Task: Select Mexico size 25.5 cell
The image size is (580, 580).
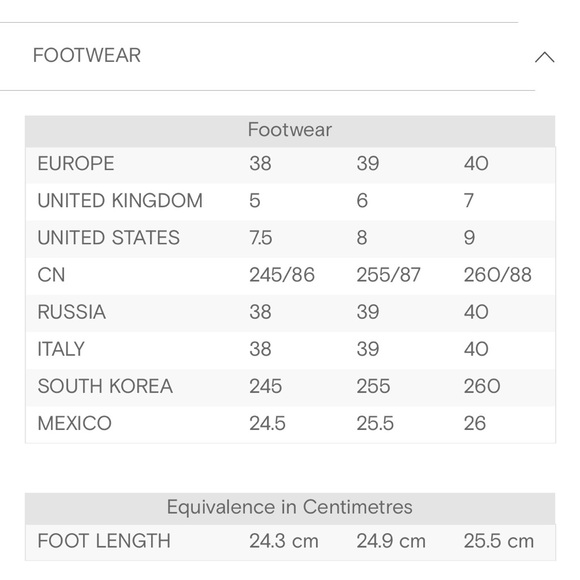Action: click(375, 423)
